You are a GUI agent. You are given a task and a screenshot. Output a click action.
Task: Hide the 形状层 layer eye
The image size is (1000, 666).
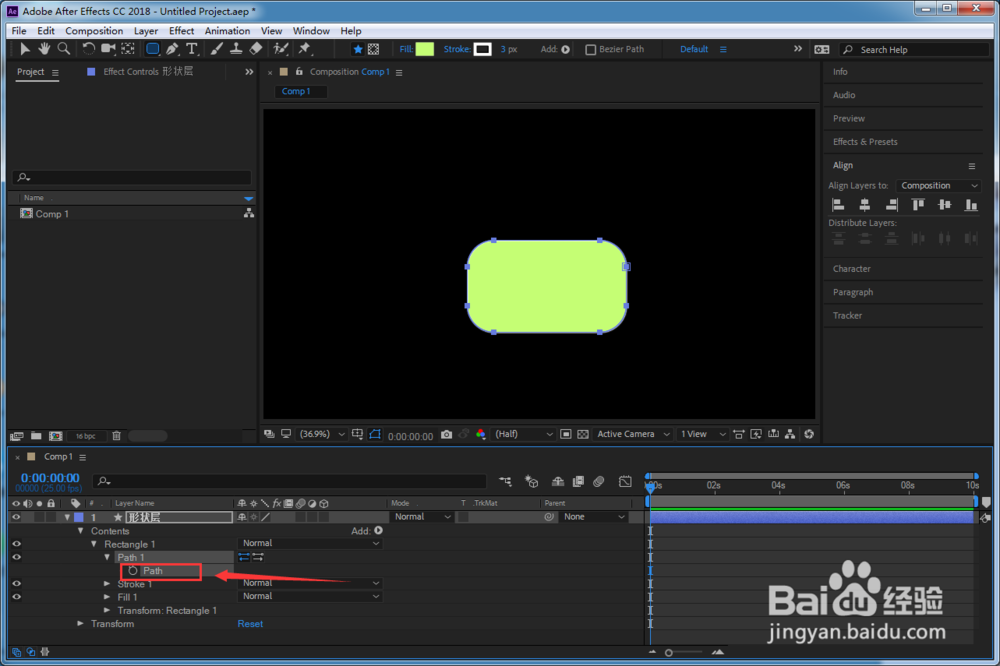[x=16, y=517]
